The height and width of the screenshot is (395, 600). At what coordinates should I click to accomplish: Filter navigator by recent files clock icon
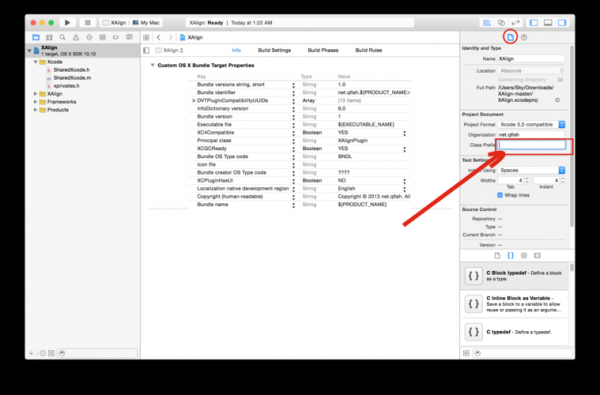[43, 353]
